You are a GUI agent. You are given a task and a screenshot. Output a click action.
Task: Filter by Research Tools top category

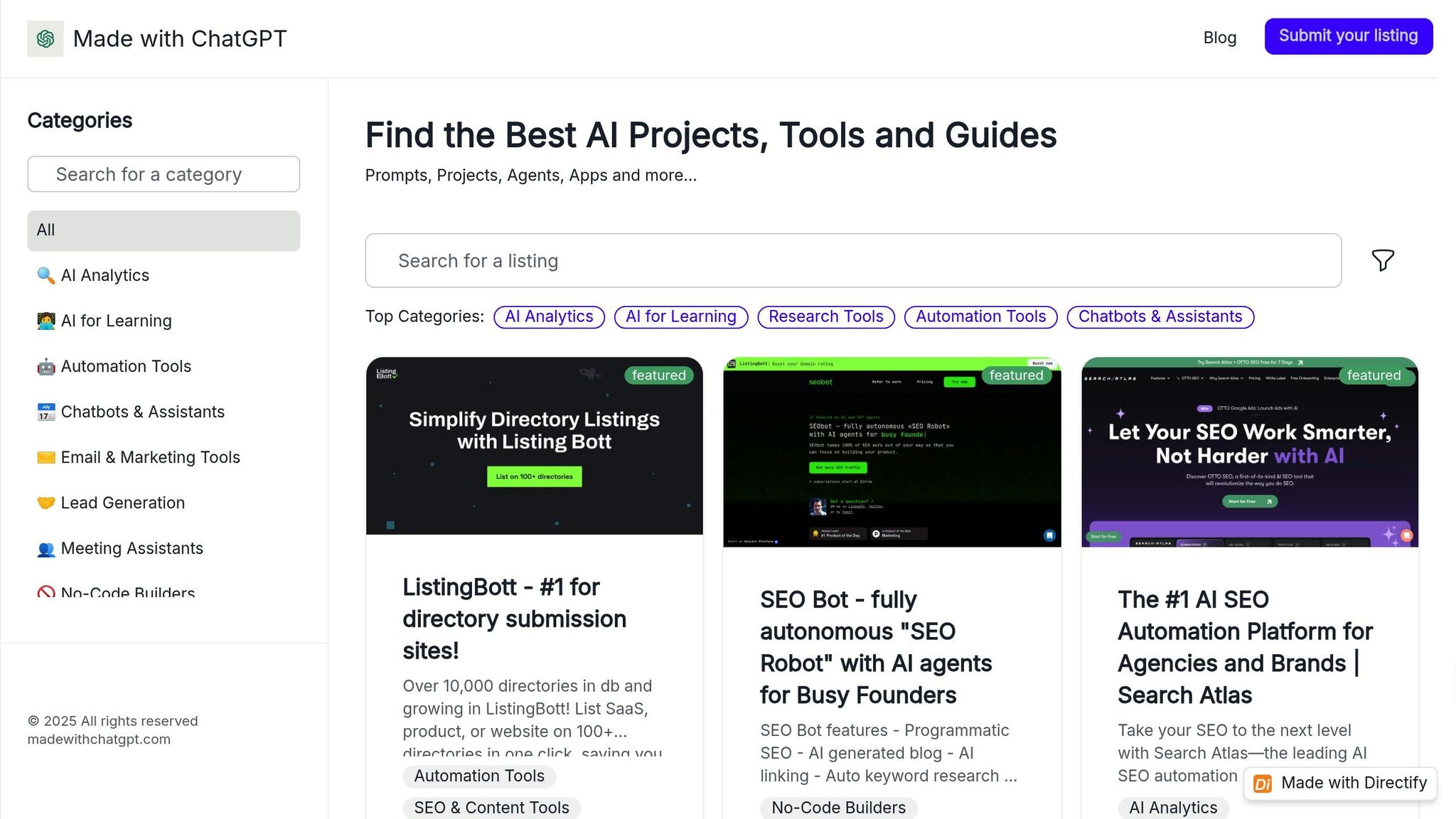tap(825, 316)
